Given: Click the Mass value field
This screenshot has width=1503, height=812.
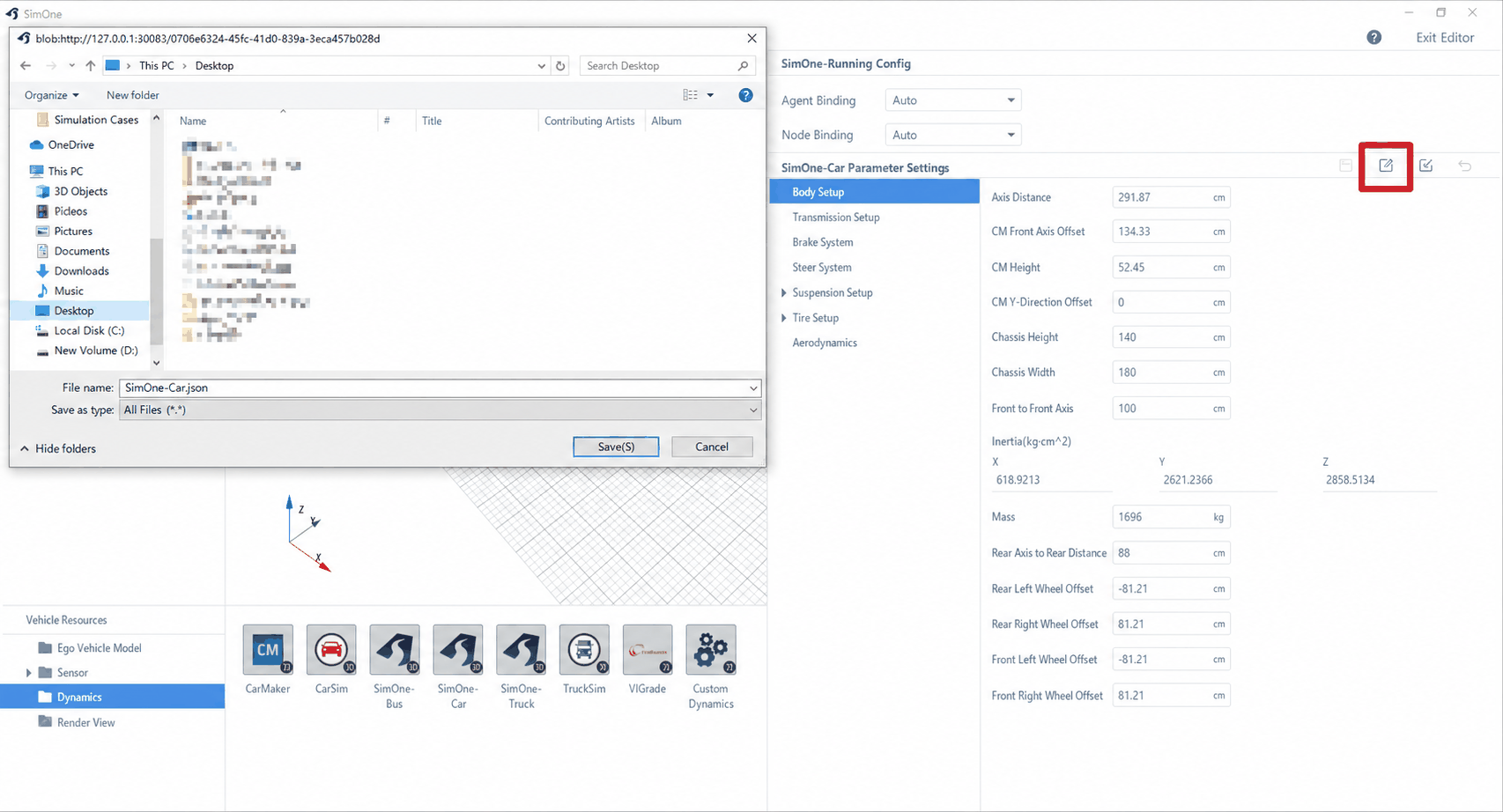Looking at the screenshot, I should (1171, 517).
